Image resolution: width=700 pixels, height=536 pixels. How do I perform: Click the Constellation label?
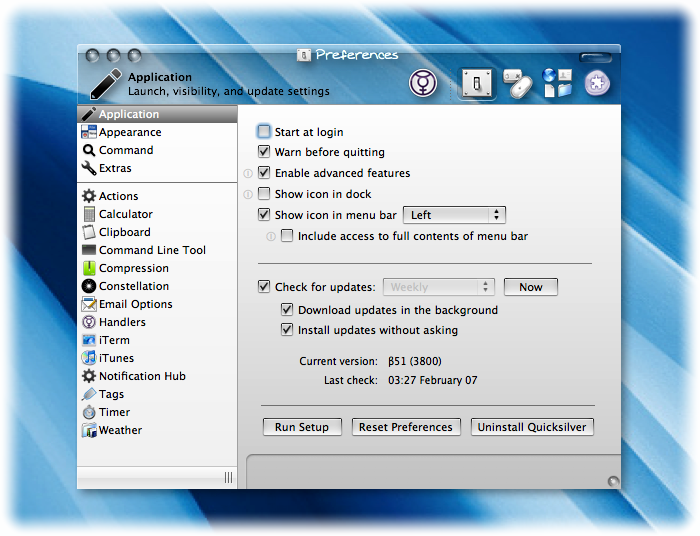[x=134, y=286]
